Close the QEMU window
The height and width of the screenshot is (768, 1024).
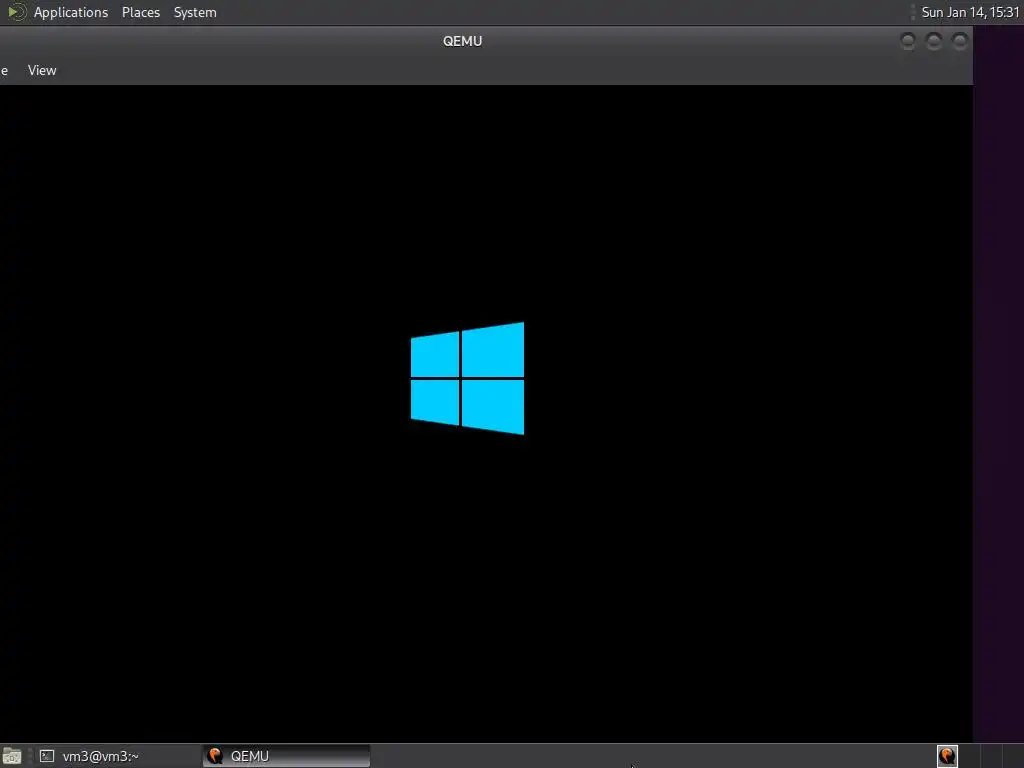click(x=959, y=41)
